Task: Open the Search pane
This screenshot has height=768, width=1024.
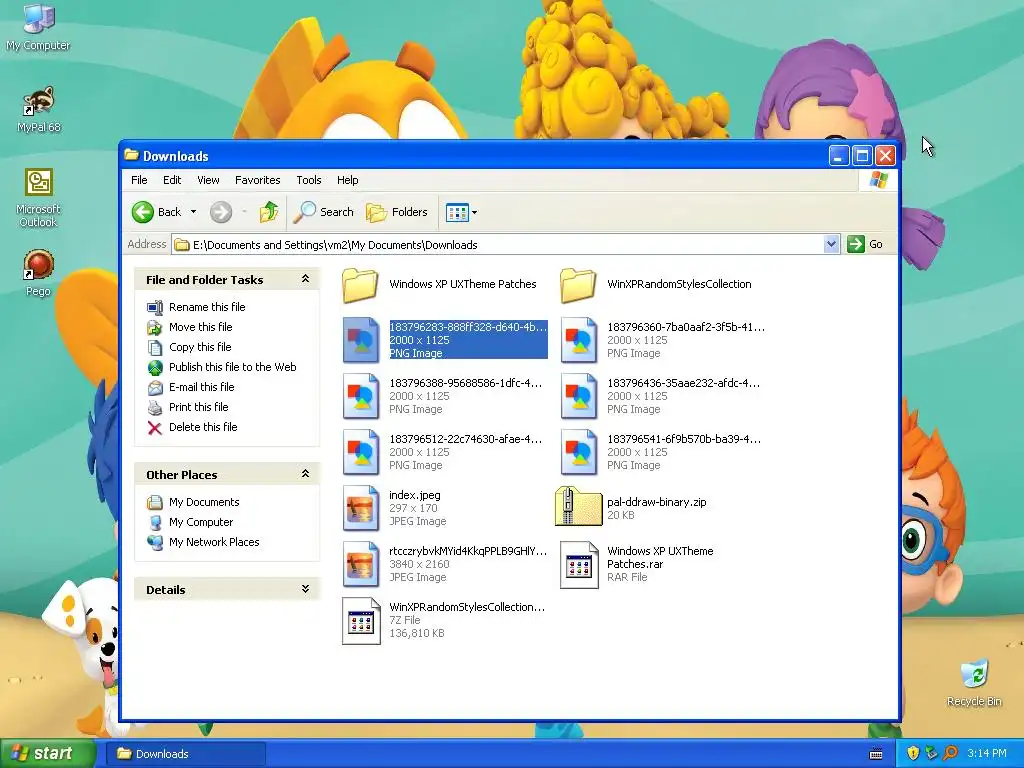Action: click(x=323, y=212)
